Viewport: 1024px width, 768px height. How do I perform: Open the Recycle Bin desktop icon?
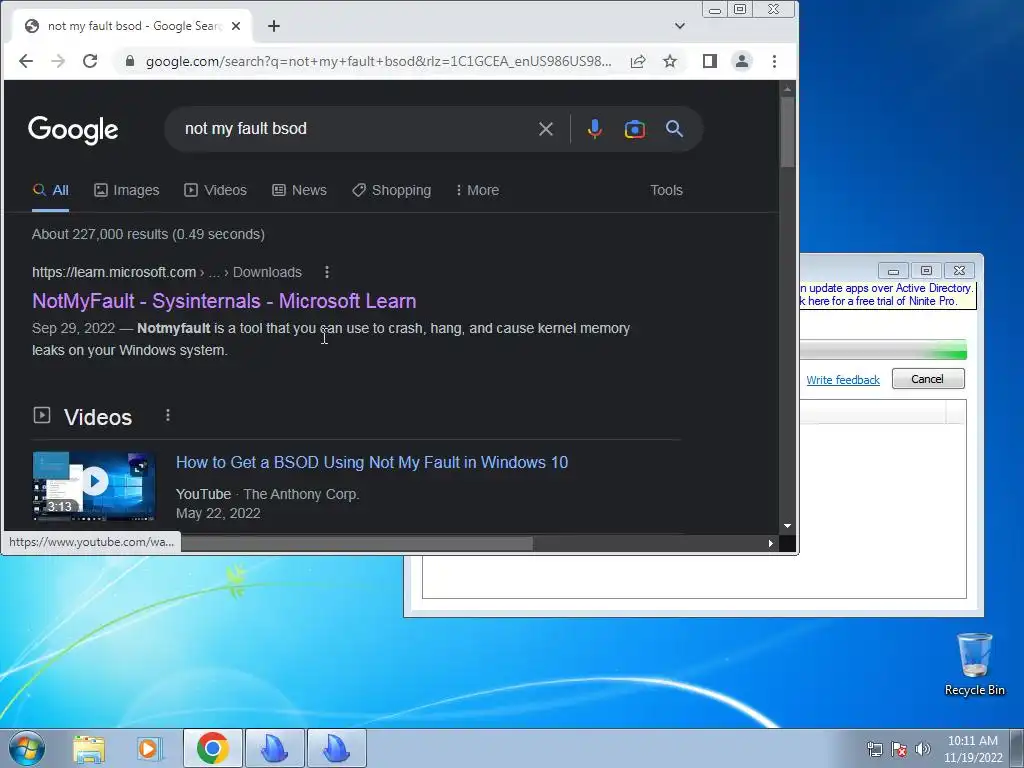click(x=974, y=665)
